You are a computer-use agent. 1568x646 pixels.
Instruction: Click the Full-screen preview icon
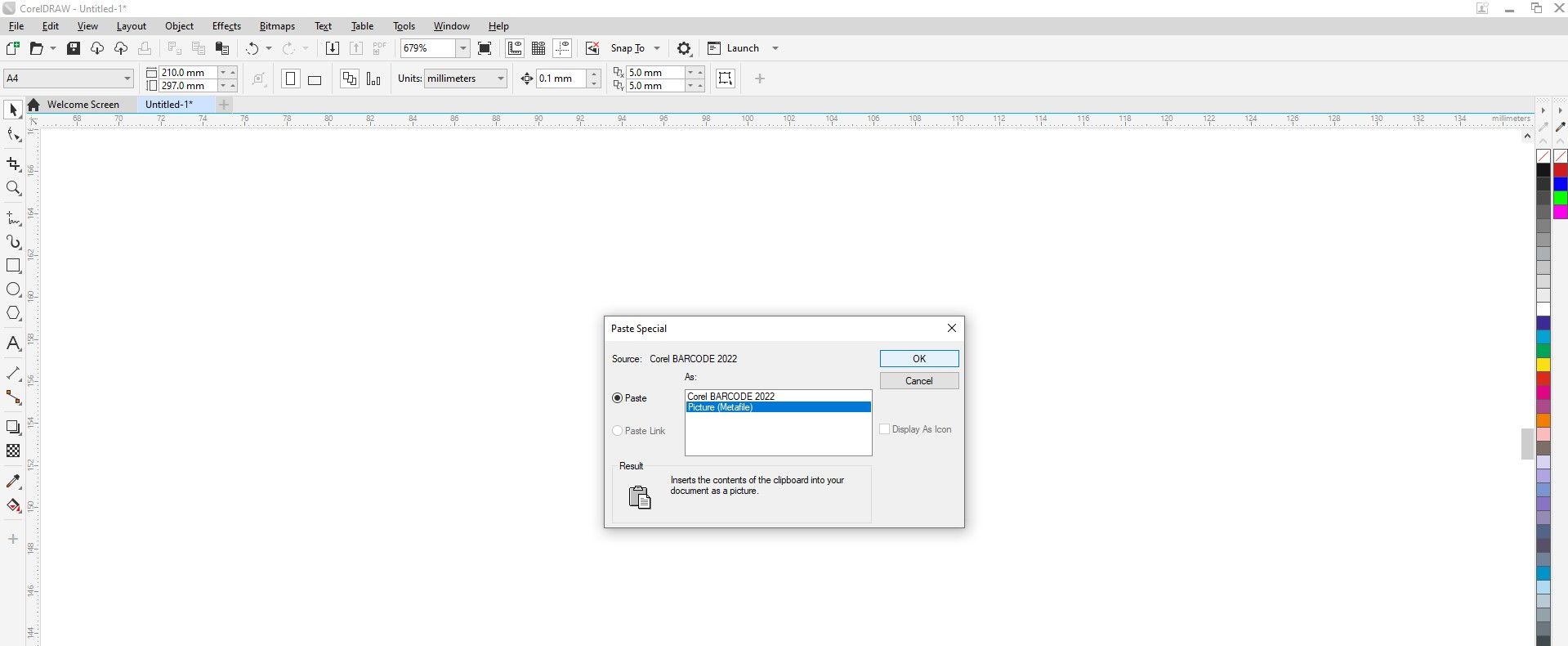(485, 48)
